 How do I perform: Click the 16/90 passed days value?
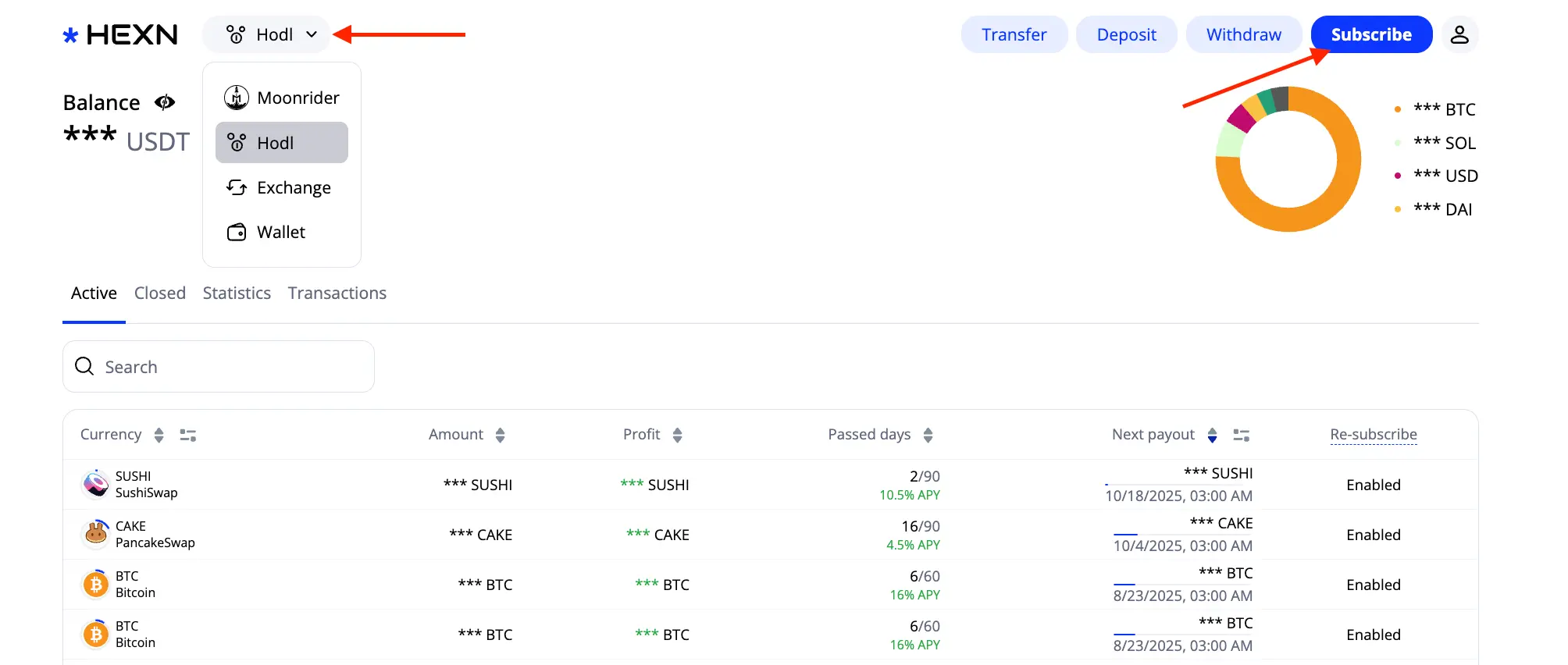click(921, 526)
